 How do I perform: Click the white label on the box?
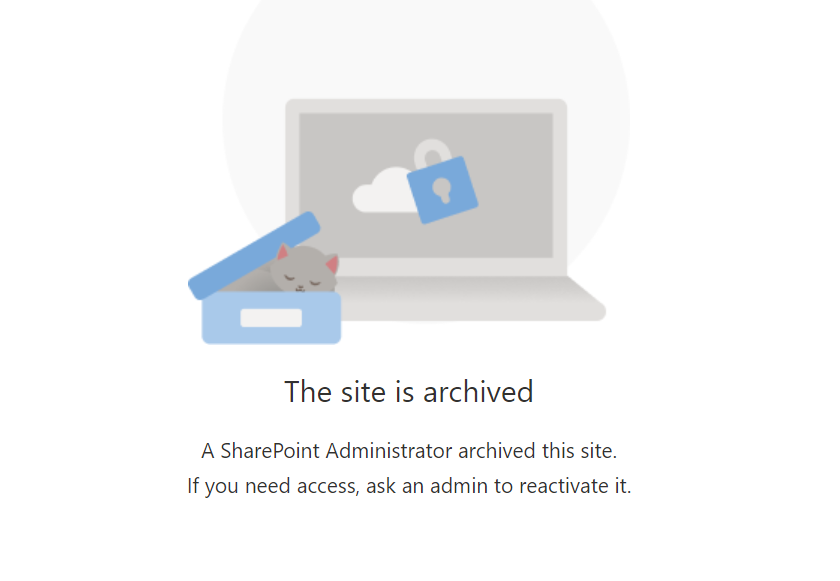click(271, 318)
